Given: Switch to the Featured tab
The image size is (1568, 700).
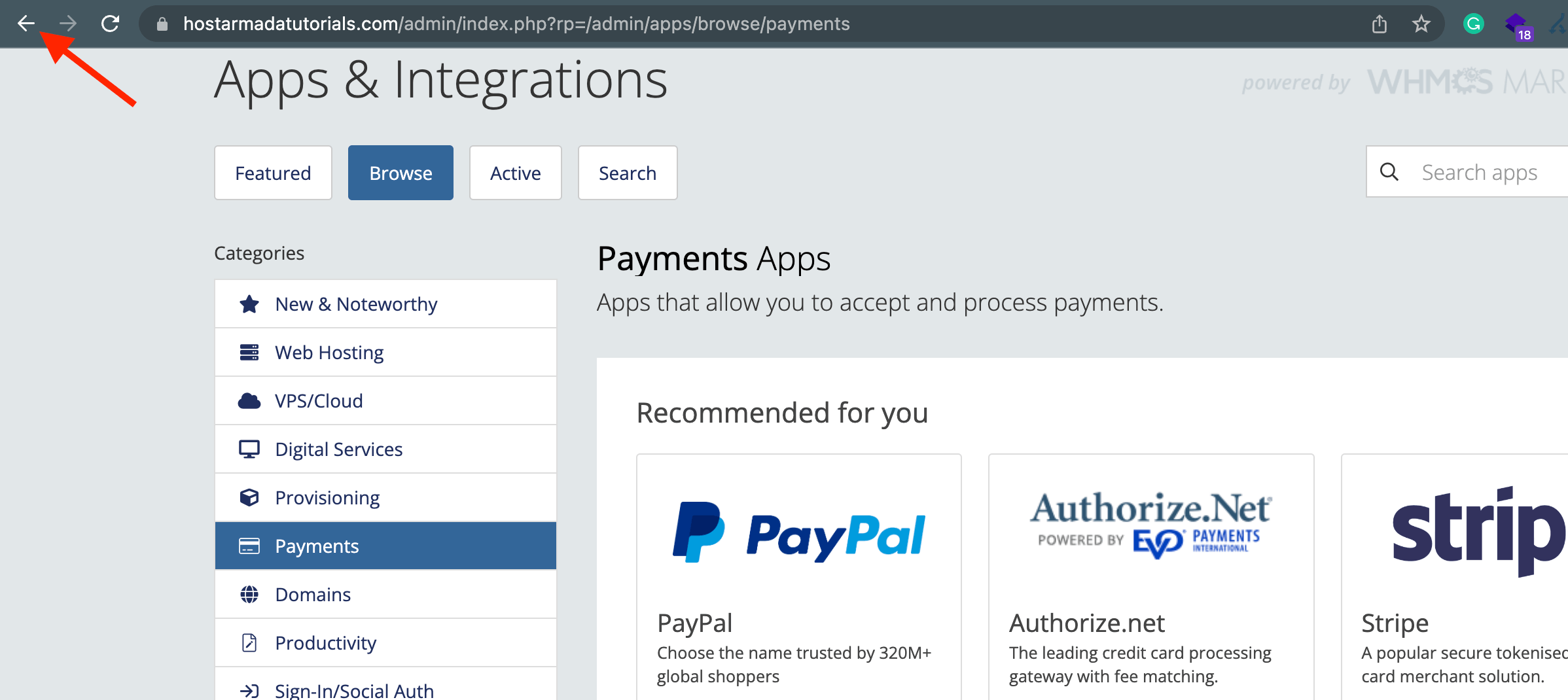Looking at the screenshot, I should coord(273,173).
